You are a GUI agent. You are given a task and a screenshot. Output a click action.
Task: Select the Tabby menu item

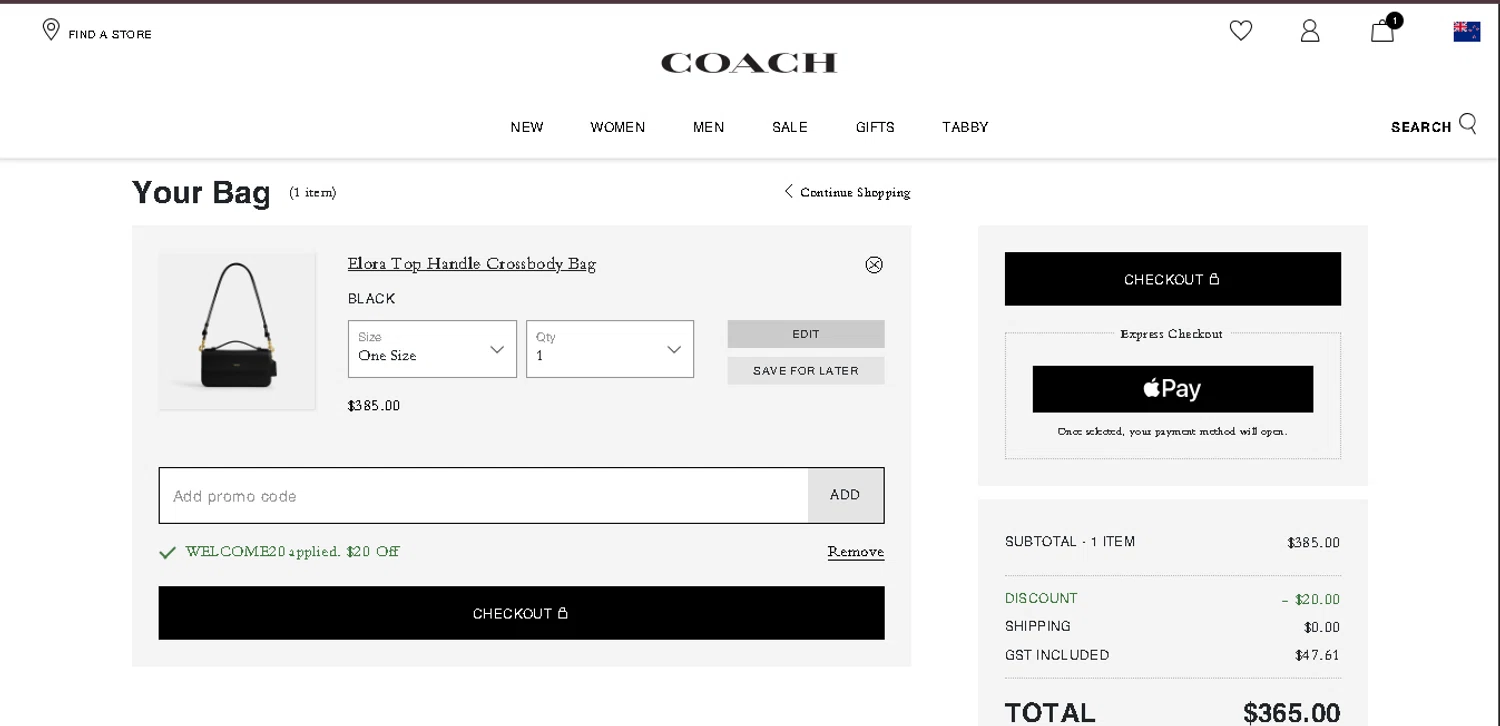coord(965,127)
